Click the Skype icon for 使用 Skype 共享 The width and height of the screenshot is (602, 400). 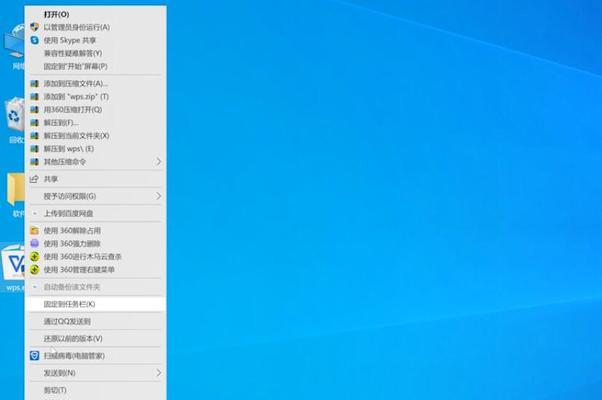pos(35,40)
